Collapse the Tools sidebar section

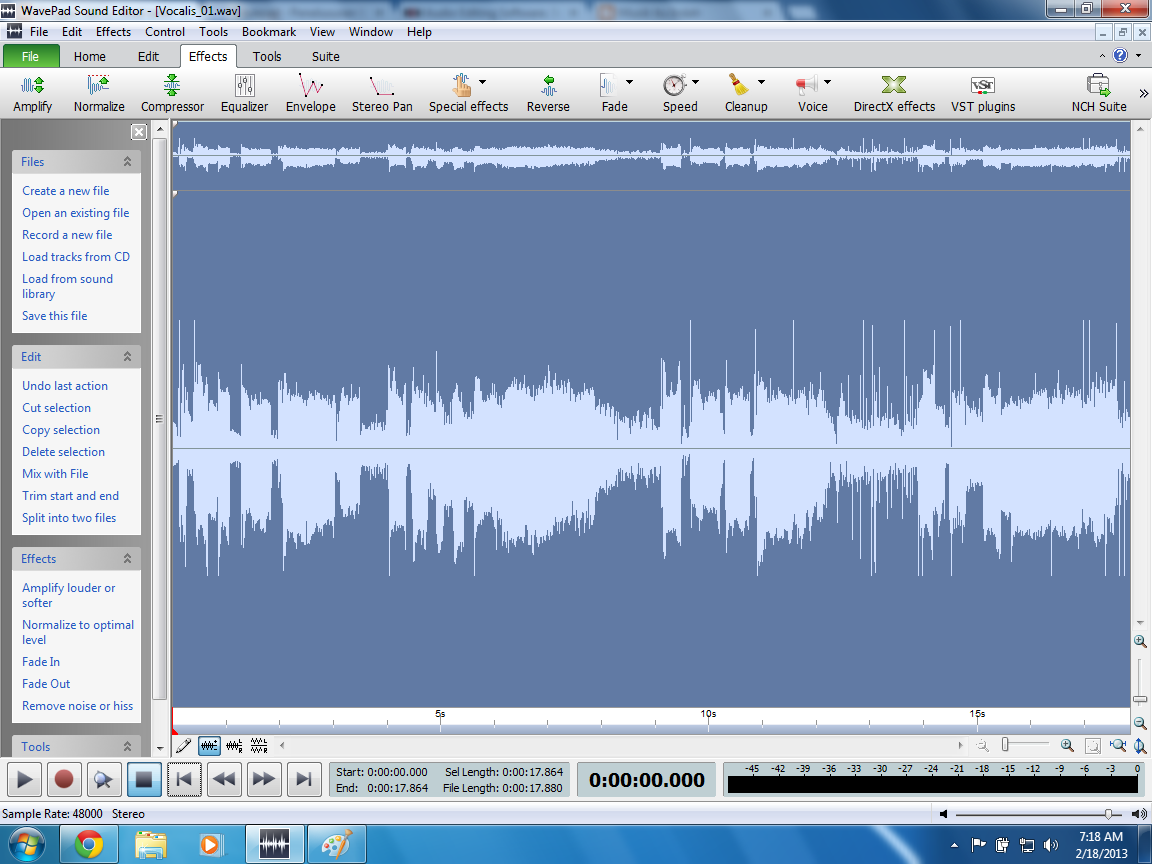[x=127, y=746]
